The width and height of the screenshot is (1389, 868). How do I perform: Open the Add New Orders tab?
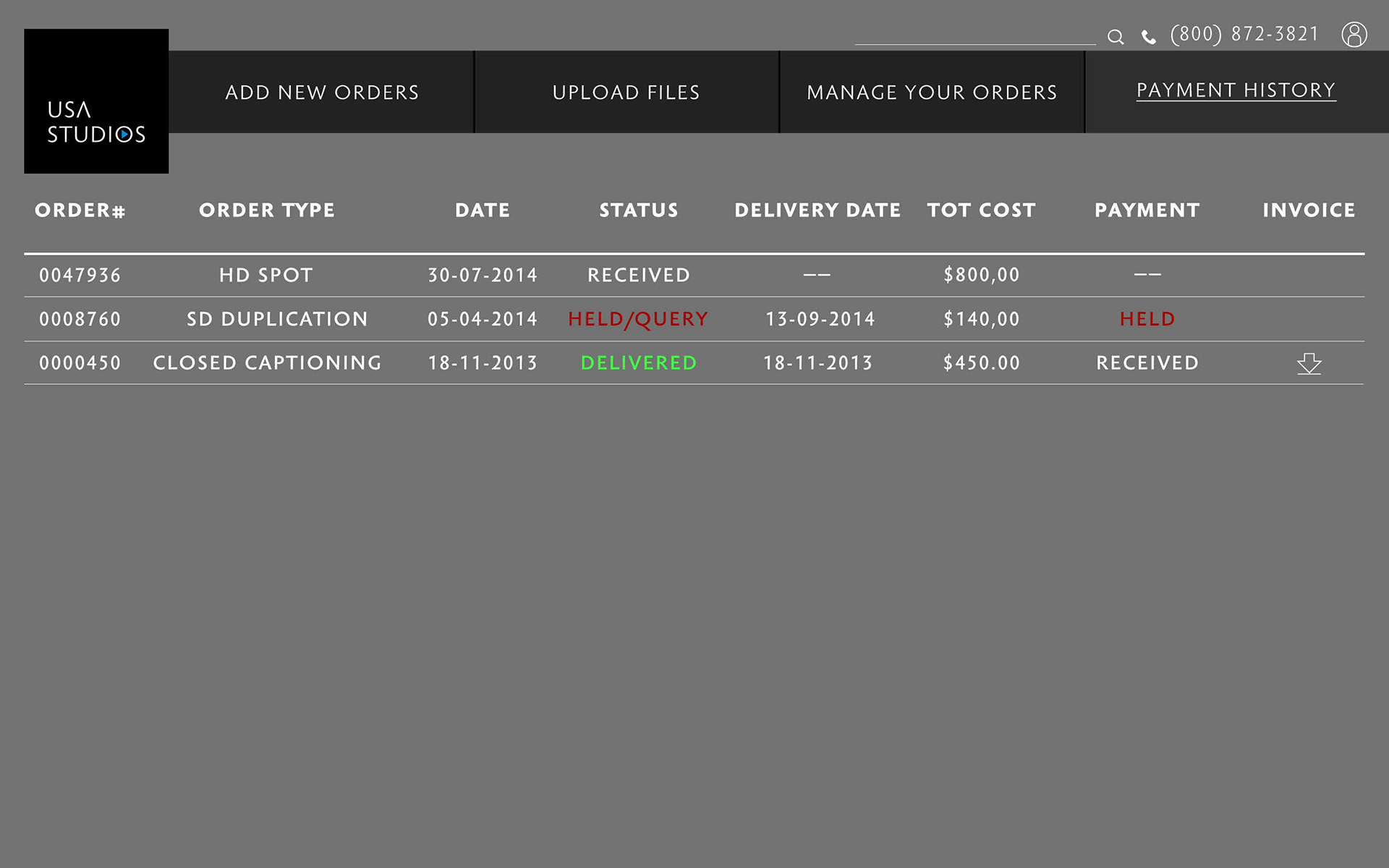click(x=322, y=93)
